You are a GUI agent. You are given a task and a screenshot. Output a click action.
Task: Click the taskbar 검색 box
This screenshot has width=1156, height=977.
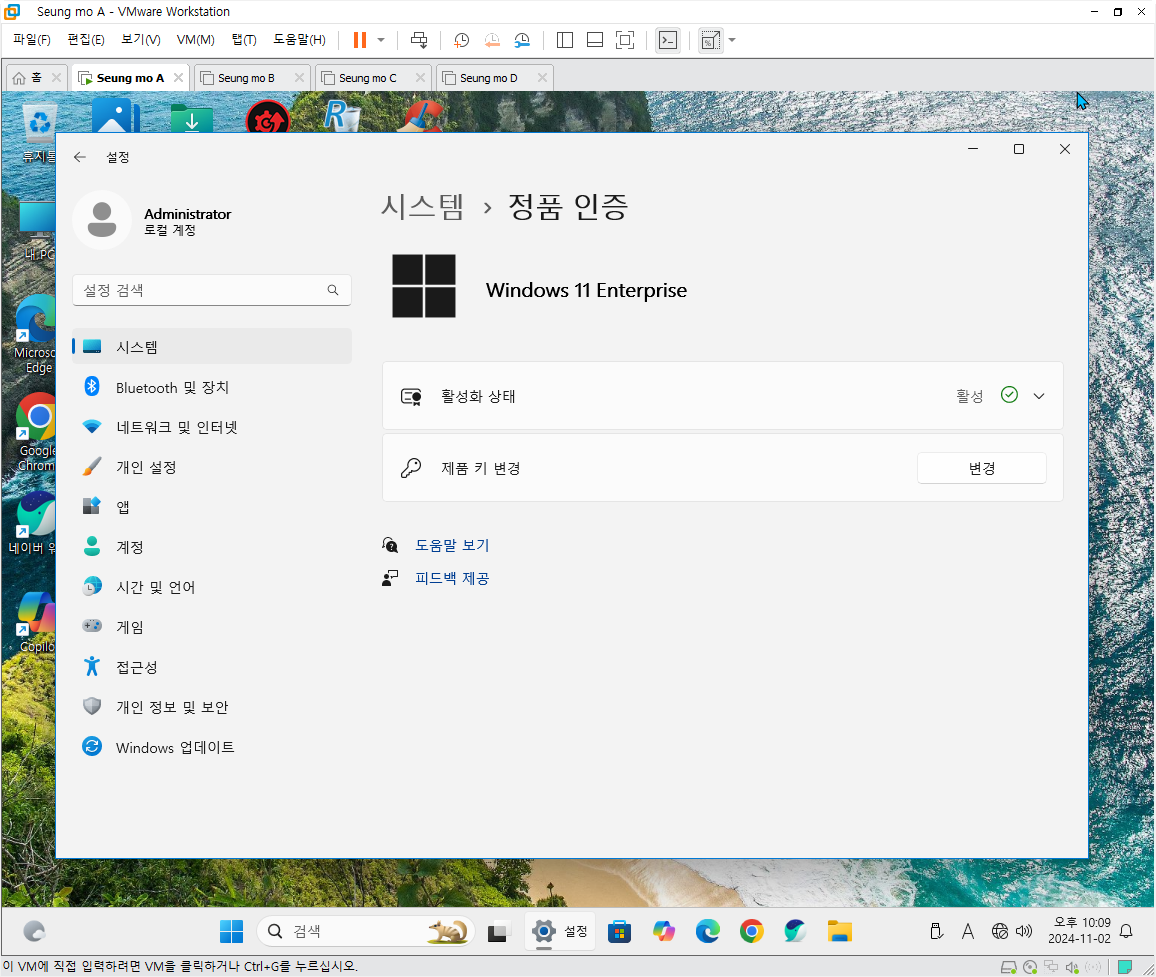366,931
